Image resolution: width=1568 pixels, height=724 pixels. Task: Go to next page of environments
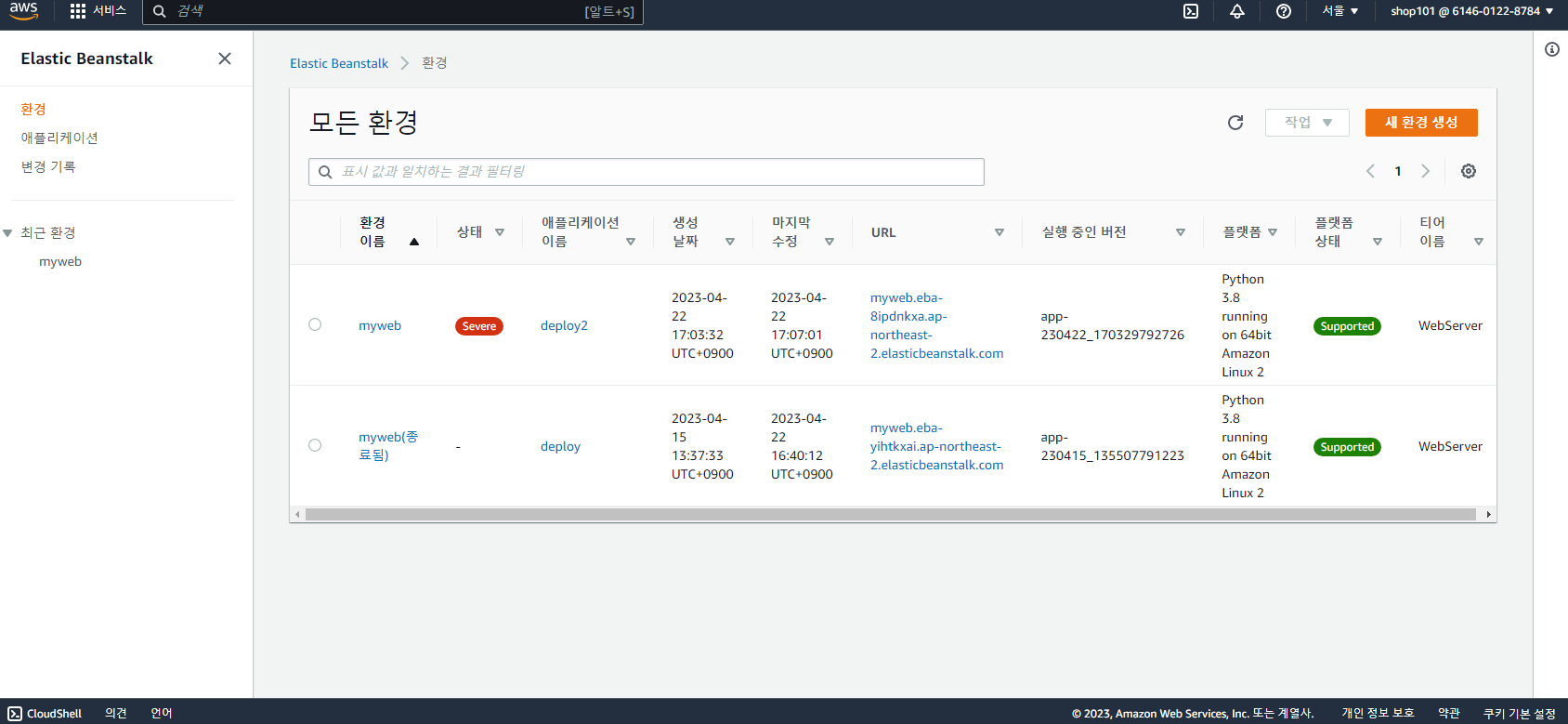point(1425,171)
